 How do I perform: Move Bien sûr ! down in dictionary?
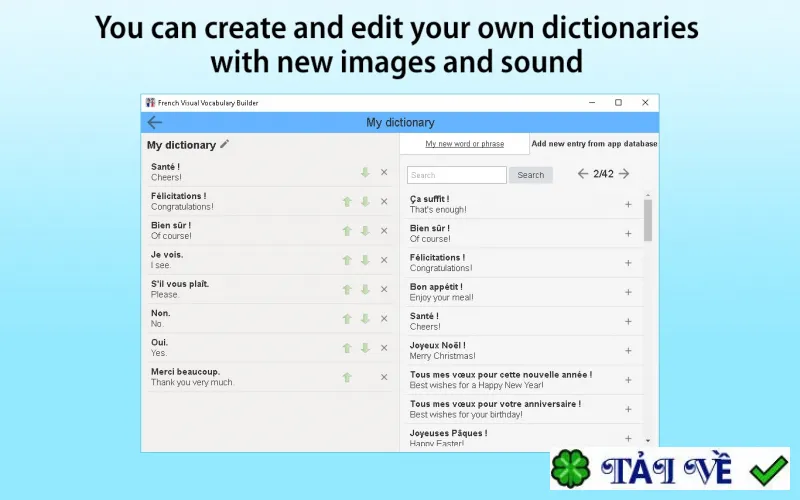(365, 231)
